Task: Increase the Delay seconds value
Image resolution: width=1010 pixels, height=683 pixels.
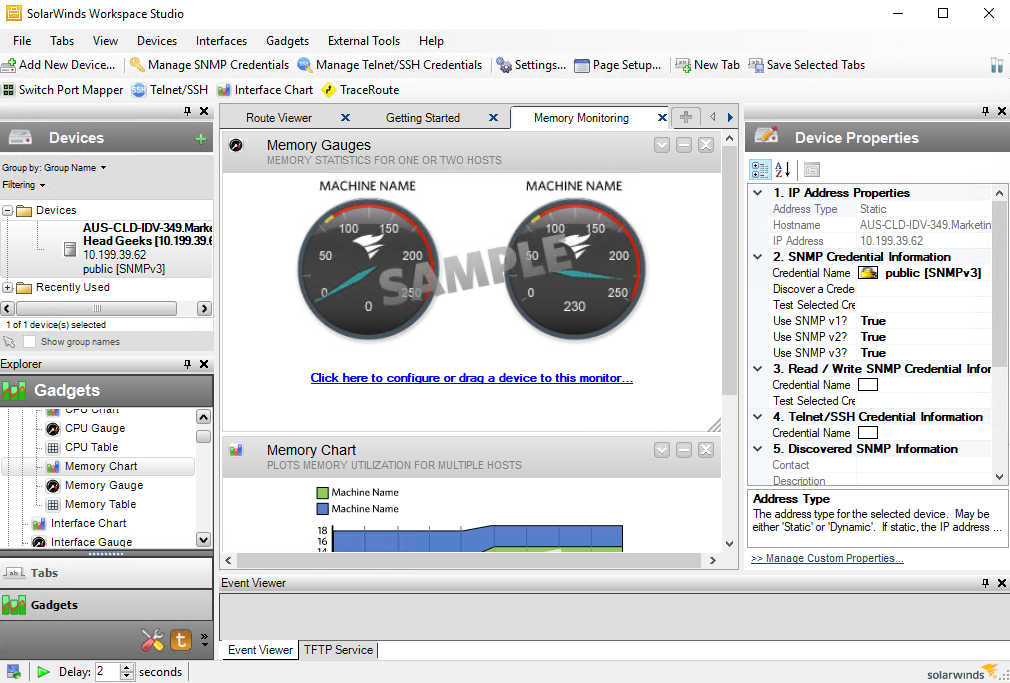Action: (x=127, y=668)
